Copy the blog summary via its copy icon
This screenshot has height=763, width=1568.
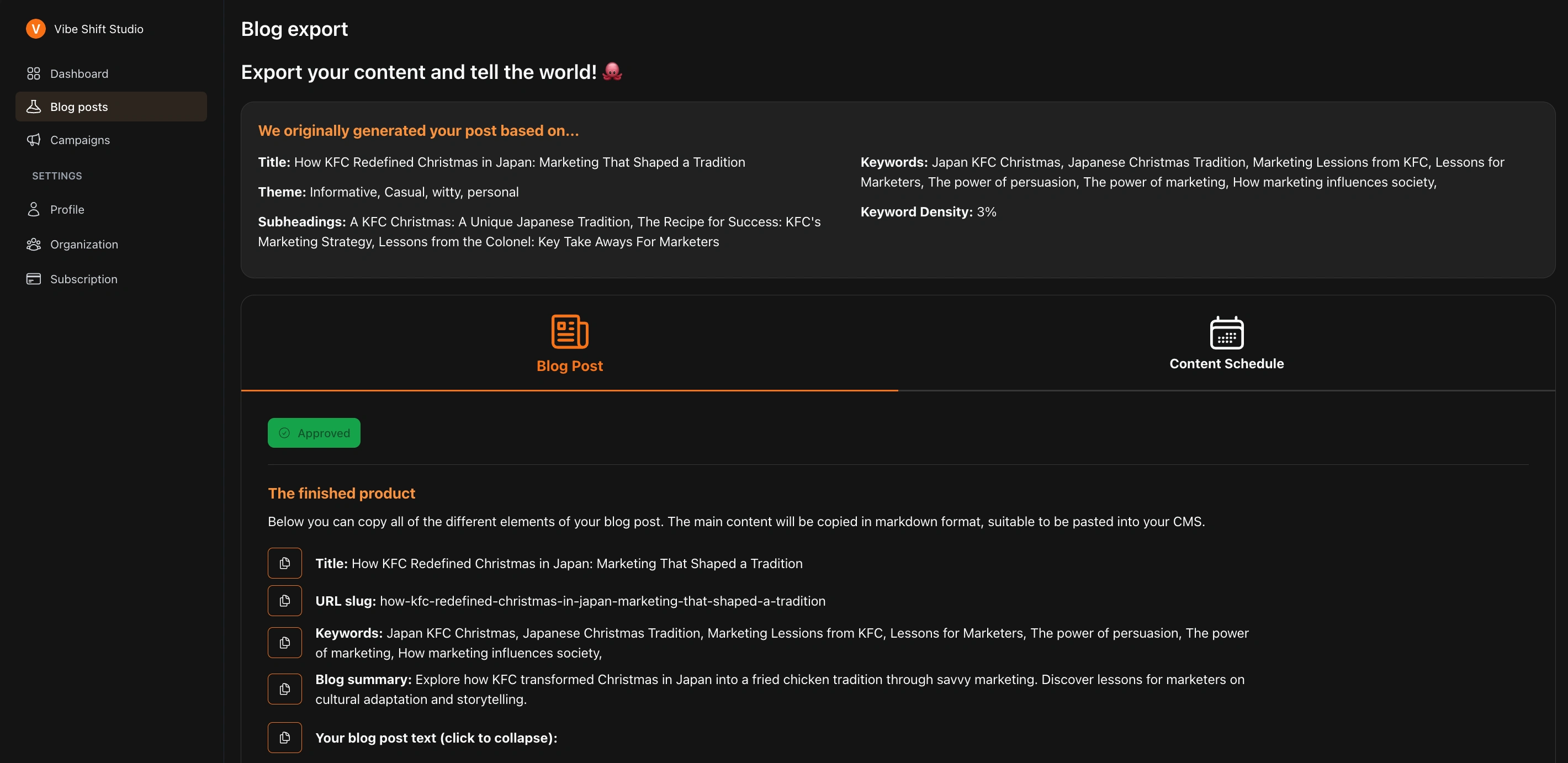point(284,689)
